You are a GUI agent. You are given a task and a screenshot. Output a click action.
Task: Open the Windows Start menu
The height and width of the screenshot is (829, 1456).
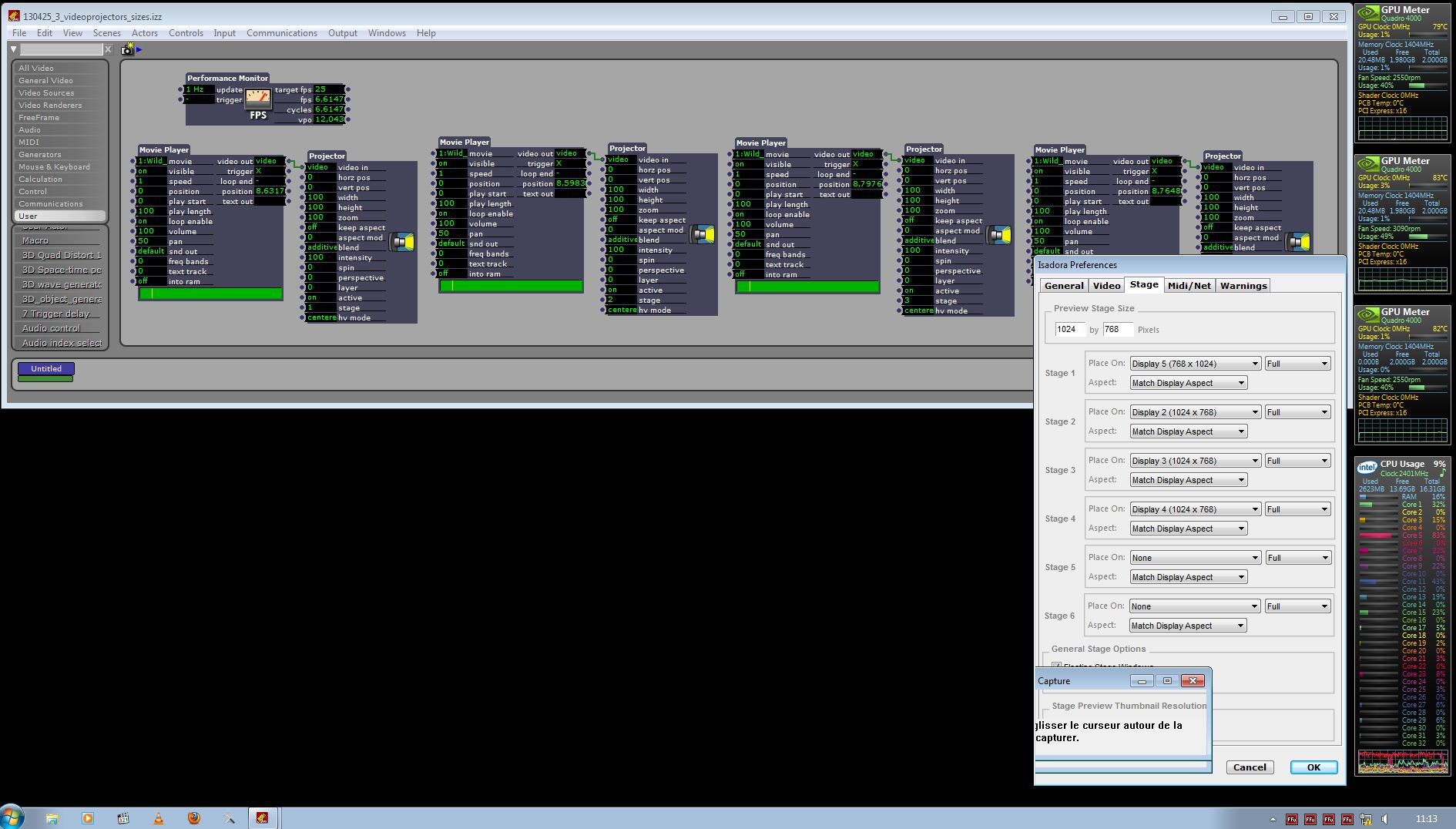(12, 817)
